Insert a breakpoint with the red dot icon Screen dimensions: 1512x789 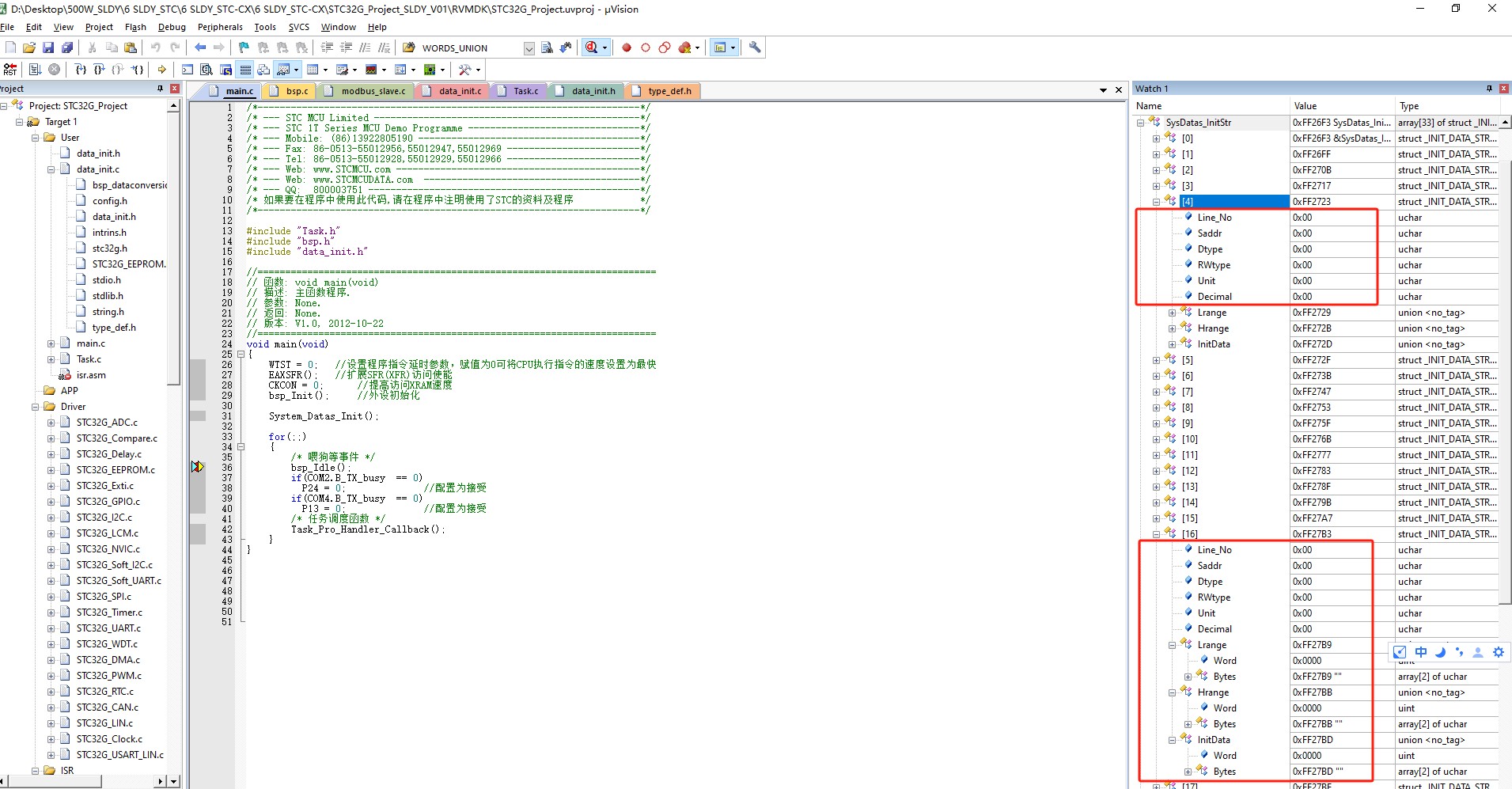coord(627,47)
